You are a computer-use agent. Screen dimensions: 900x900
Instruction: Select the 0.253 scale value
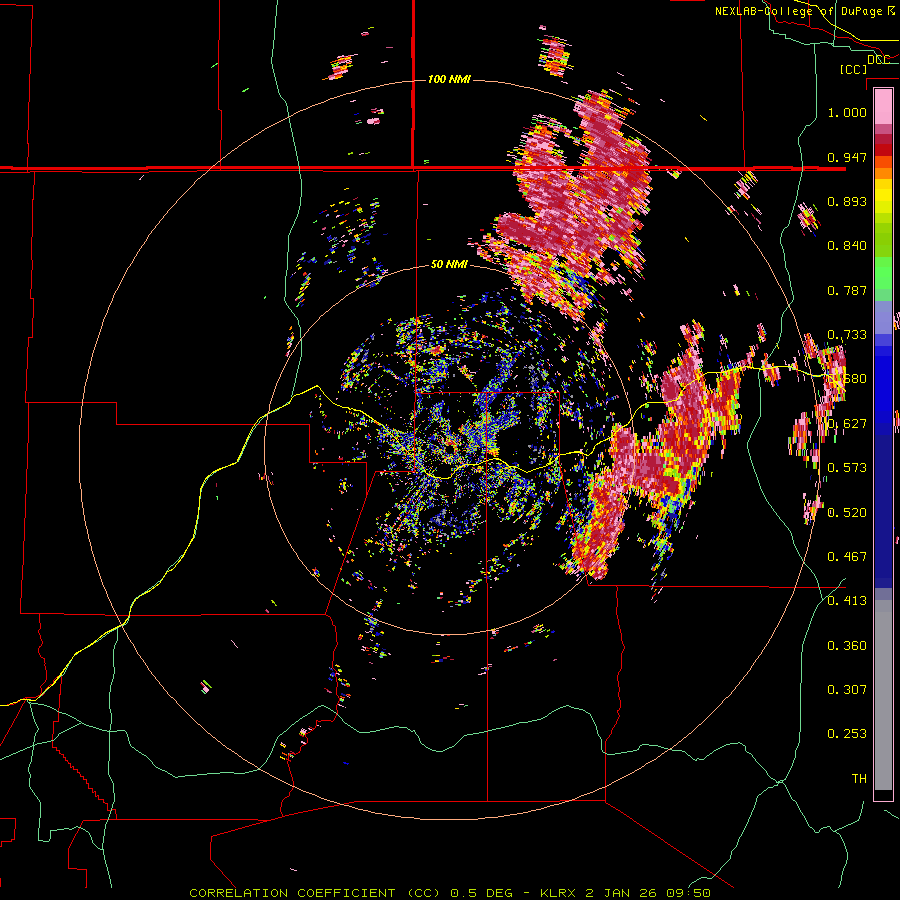pyautogui.click(x=847, y=734)
